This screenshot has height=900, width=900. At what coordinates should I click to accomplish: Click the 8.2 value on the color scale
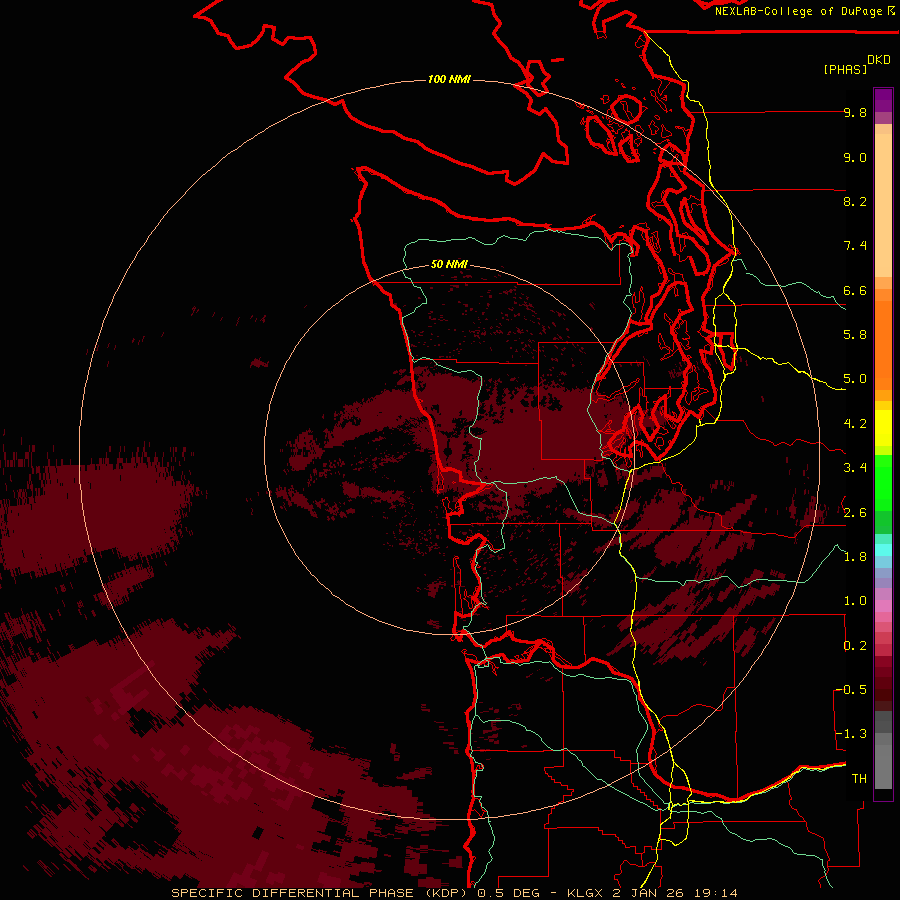(855, 201)
